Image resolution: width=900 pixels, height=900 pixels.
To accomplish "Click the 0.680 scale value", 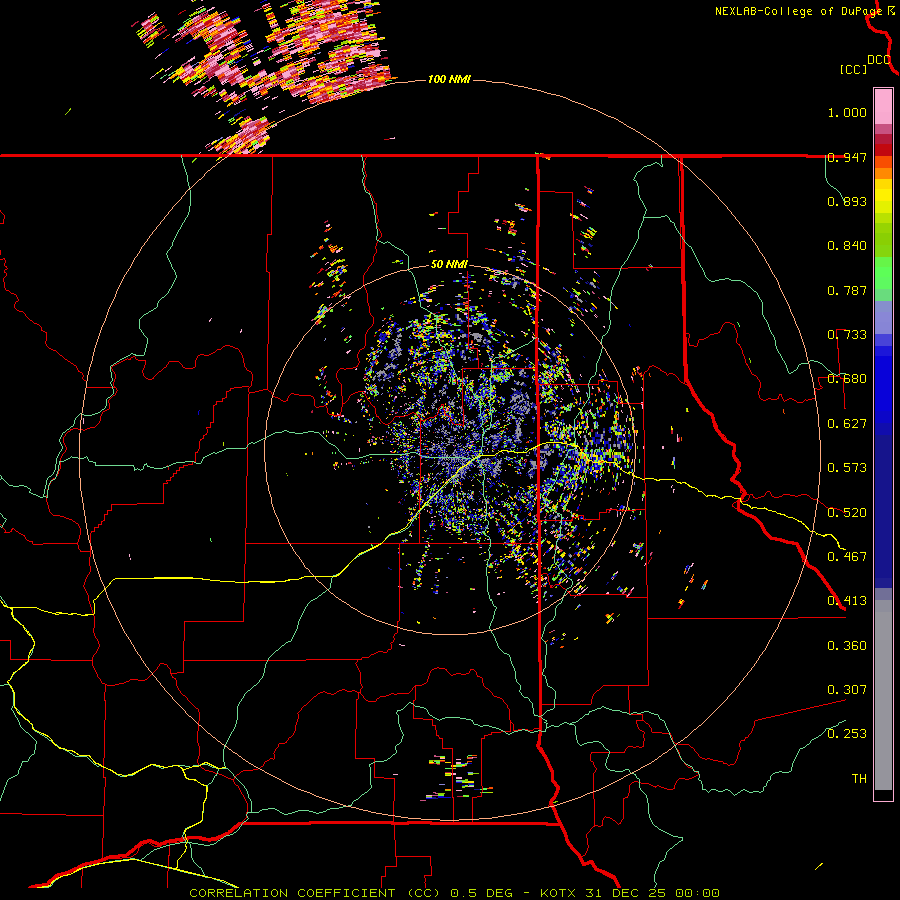I will [x=847, y=379].
